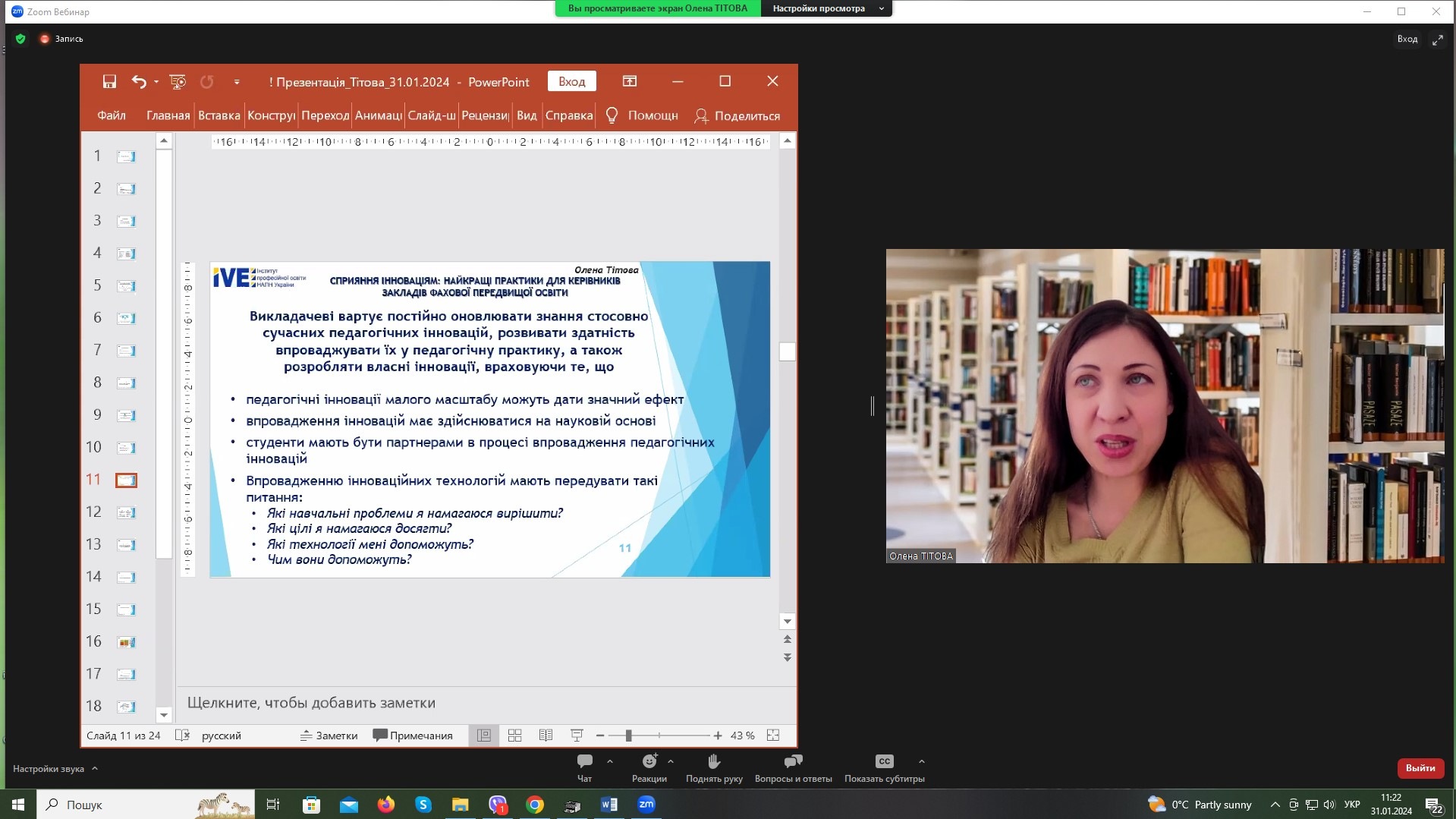
Task: Click the Поделиться share button
Action: pos(737,115)
